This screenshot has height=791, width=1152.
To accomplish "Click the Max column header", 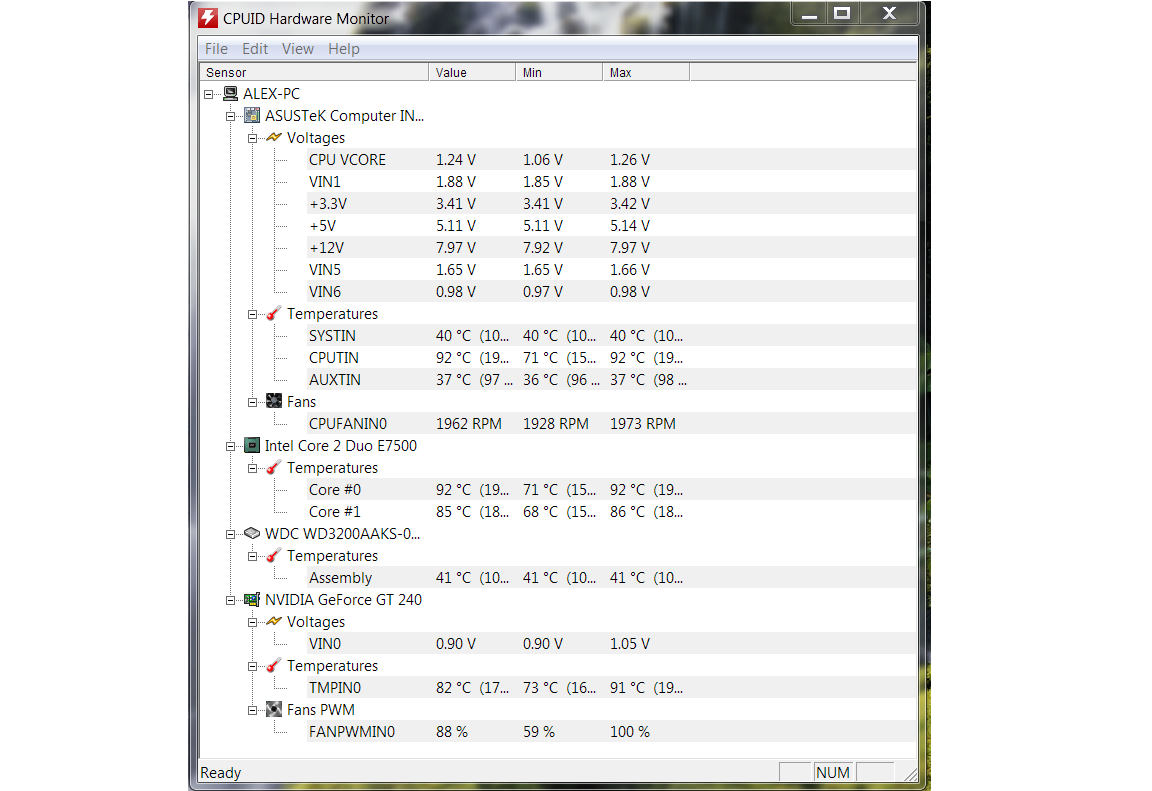I will tap(647, 72).
